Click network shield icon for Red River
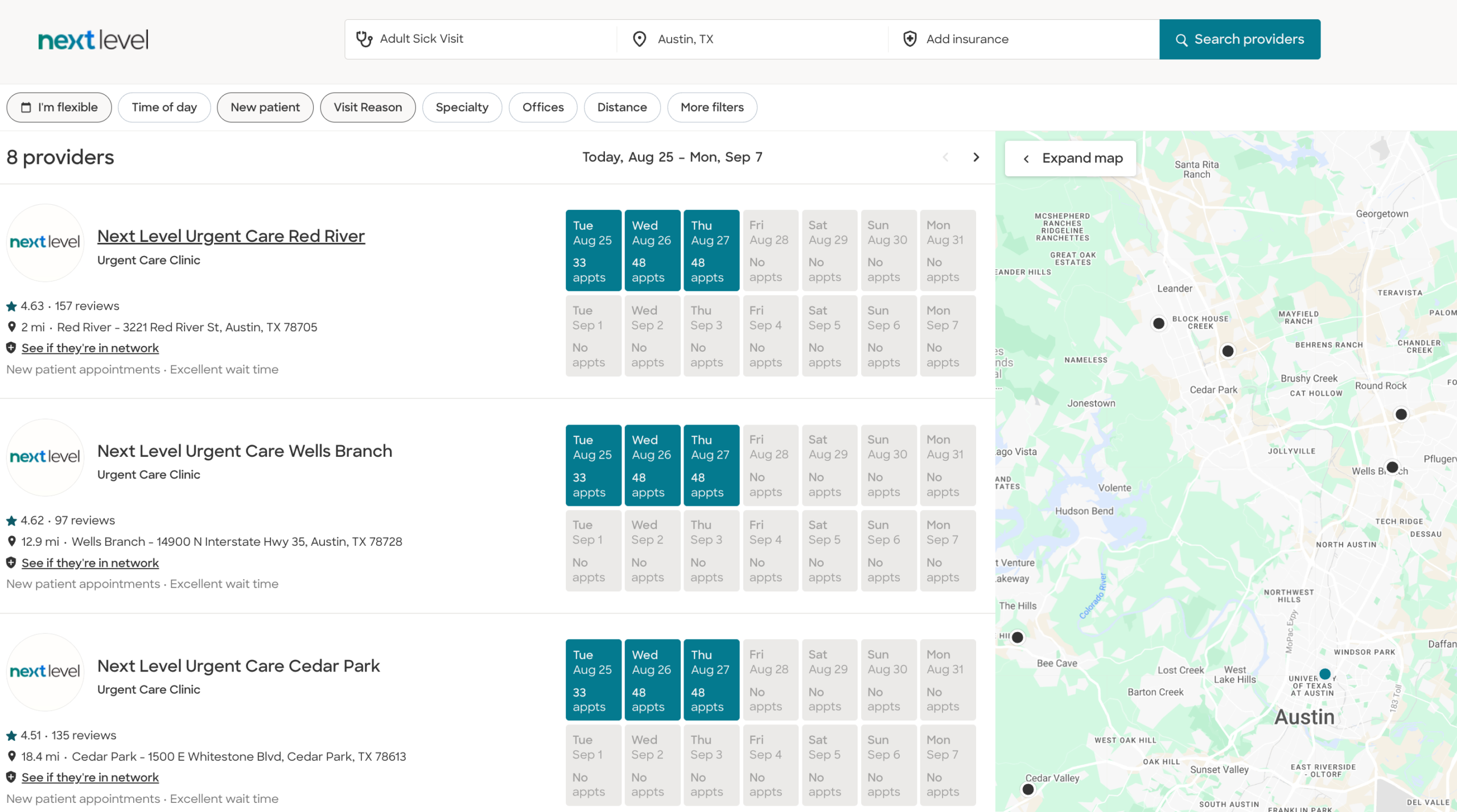Screen dimensions: 1457x812 [x=11, y=348]
